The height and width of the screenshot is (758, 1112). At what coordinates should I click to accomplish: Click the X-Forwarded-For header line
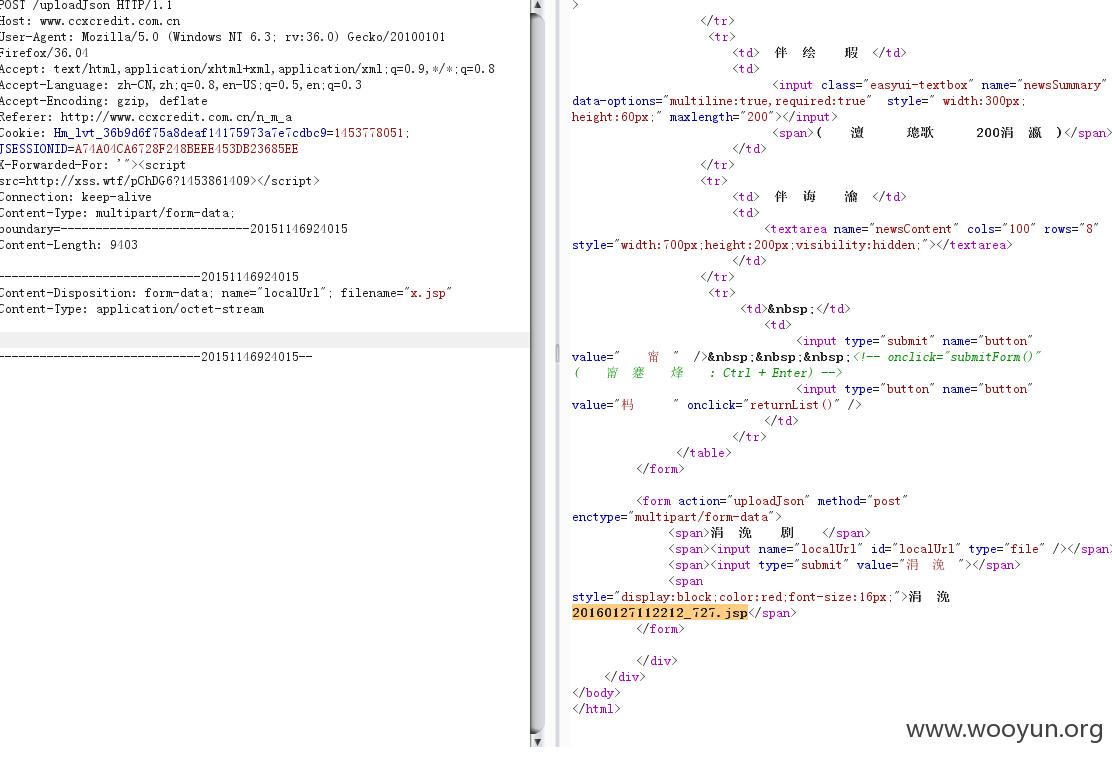(x=93, y=165)
